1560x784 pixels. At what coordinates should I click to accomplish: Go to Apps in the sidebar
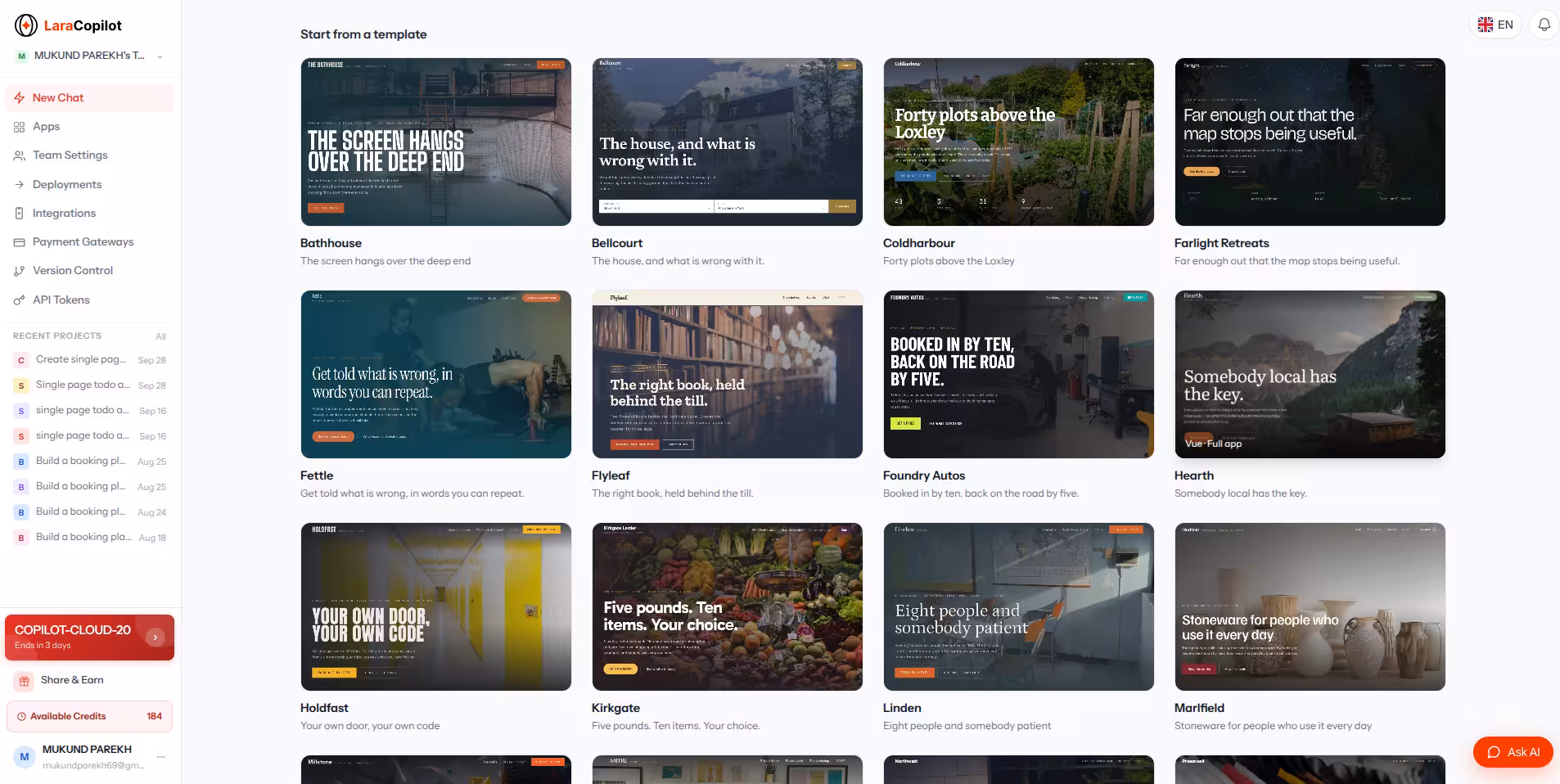coord(89,127)
